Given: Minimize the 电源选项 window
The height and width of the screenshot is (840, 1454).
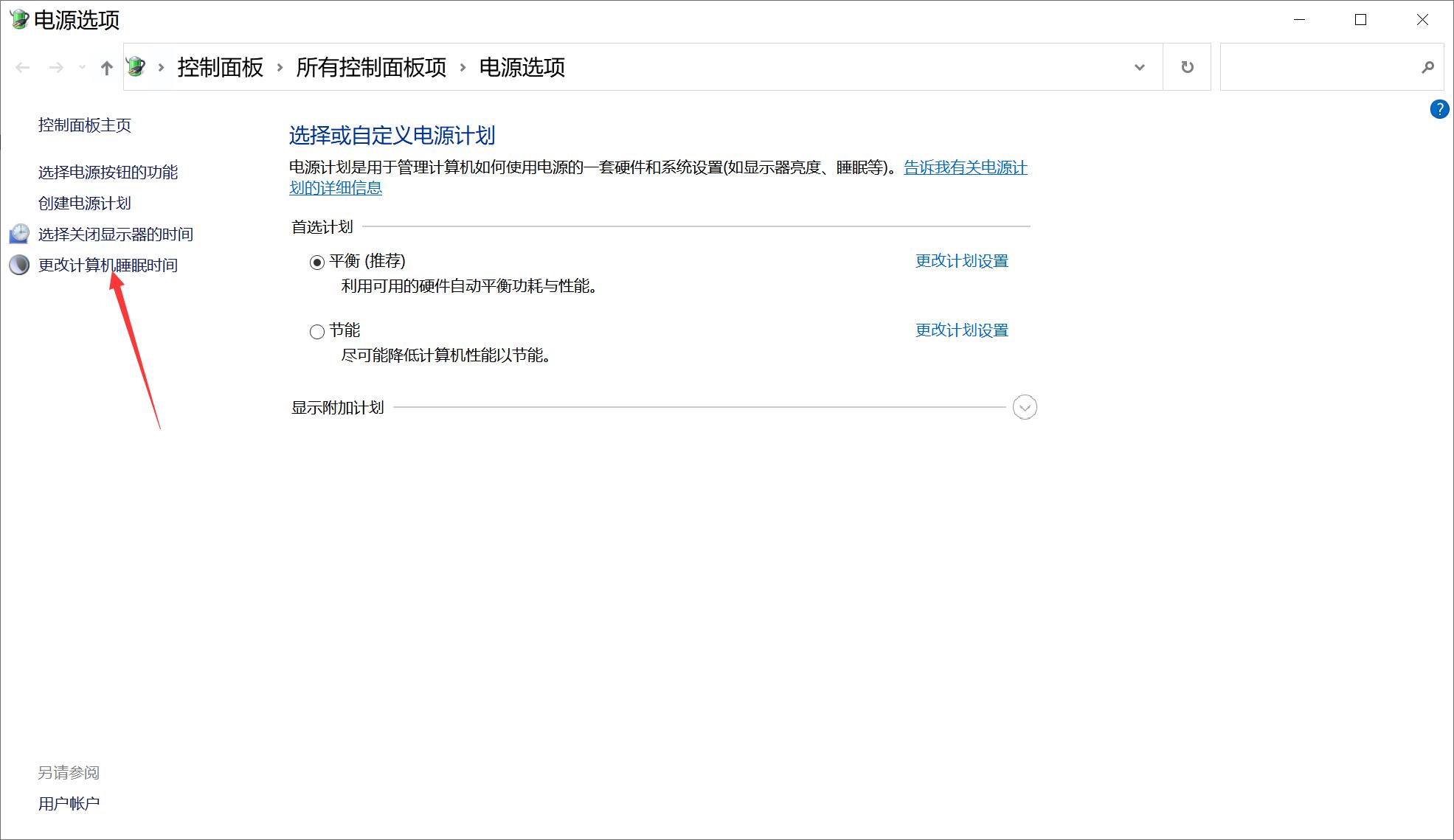Looking at the screenshot, I should pos(1300,20).
